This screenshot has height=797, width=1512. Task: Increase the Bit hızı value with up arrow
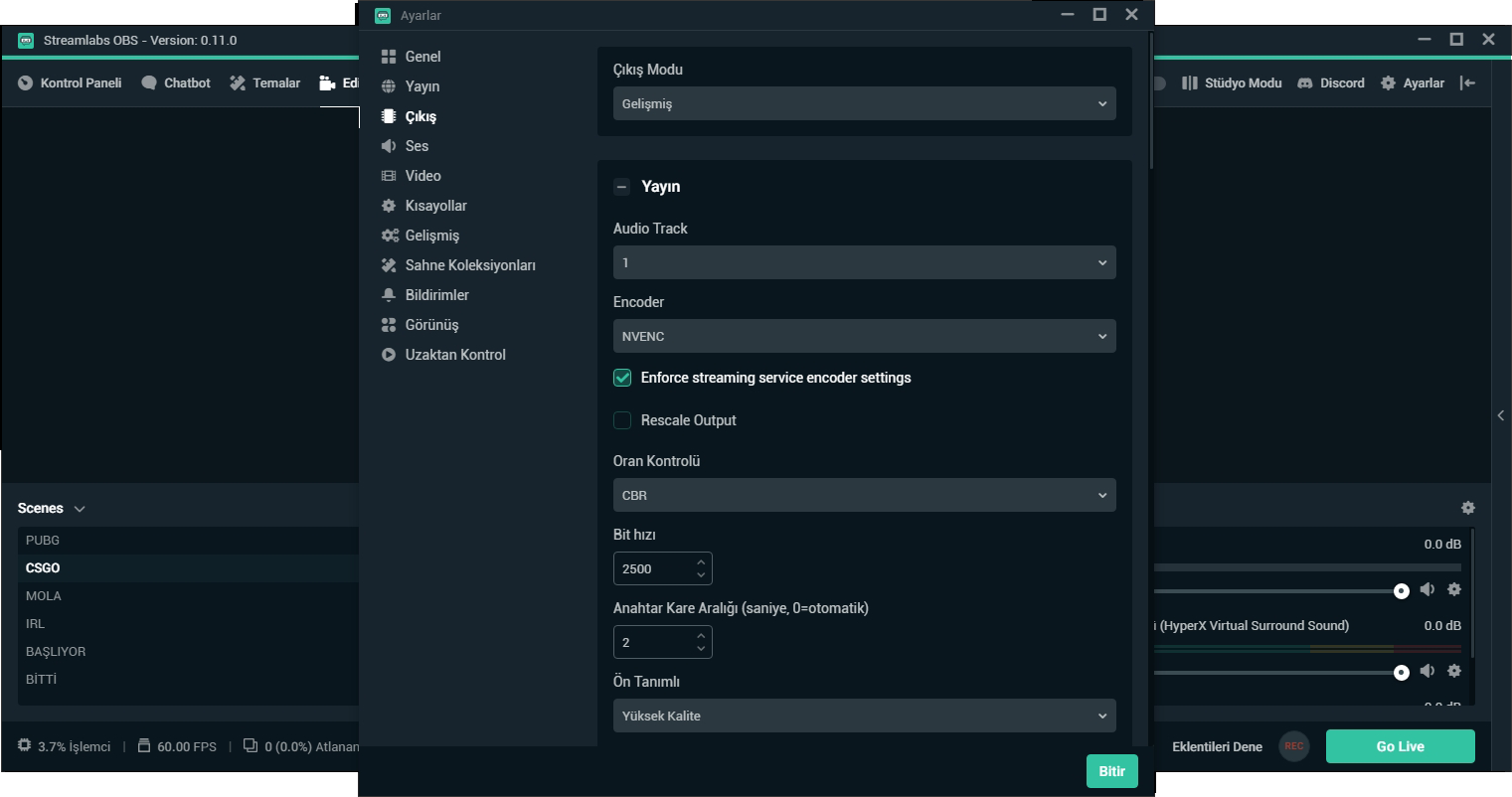click(701, 562)
